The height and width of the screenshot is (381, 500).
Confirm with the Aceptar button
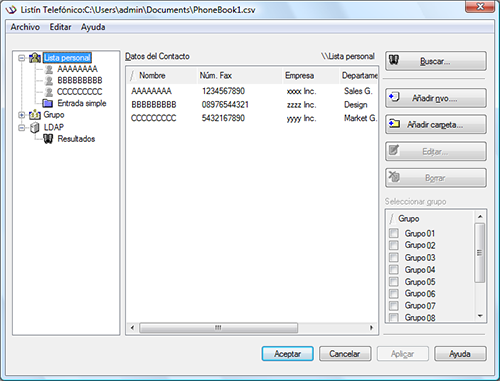[x=287, y=354]
